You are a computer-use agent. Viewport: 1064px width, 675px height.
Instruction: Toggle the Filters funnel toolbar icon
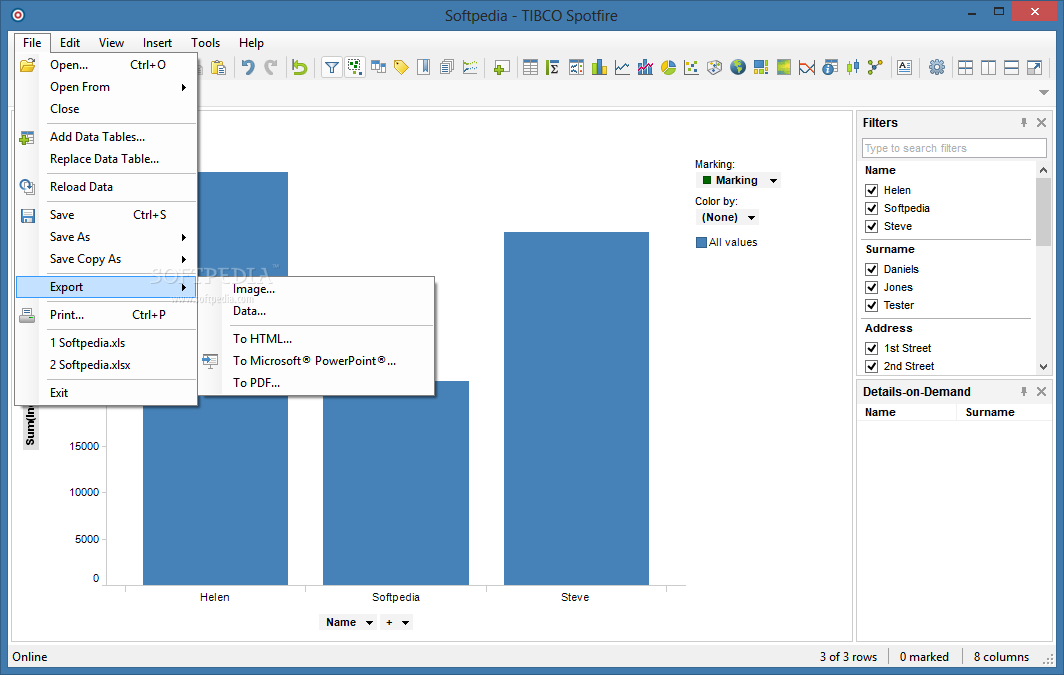click(332, 67)
